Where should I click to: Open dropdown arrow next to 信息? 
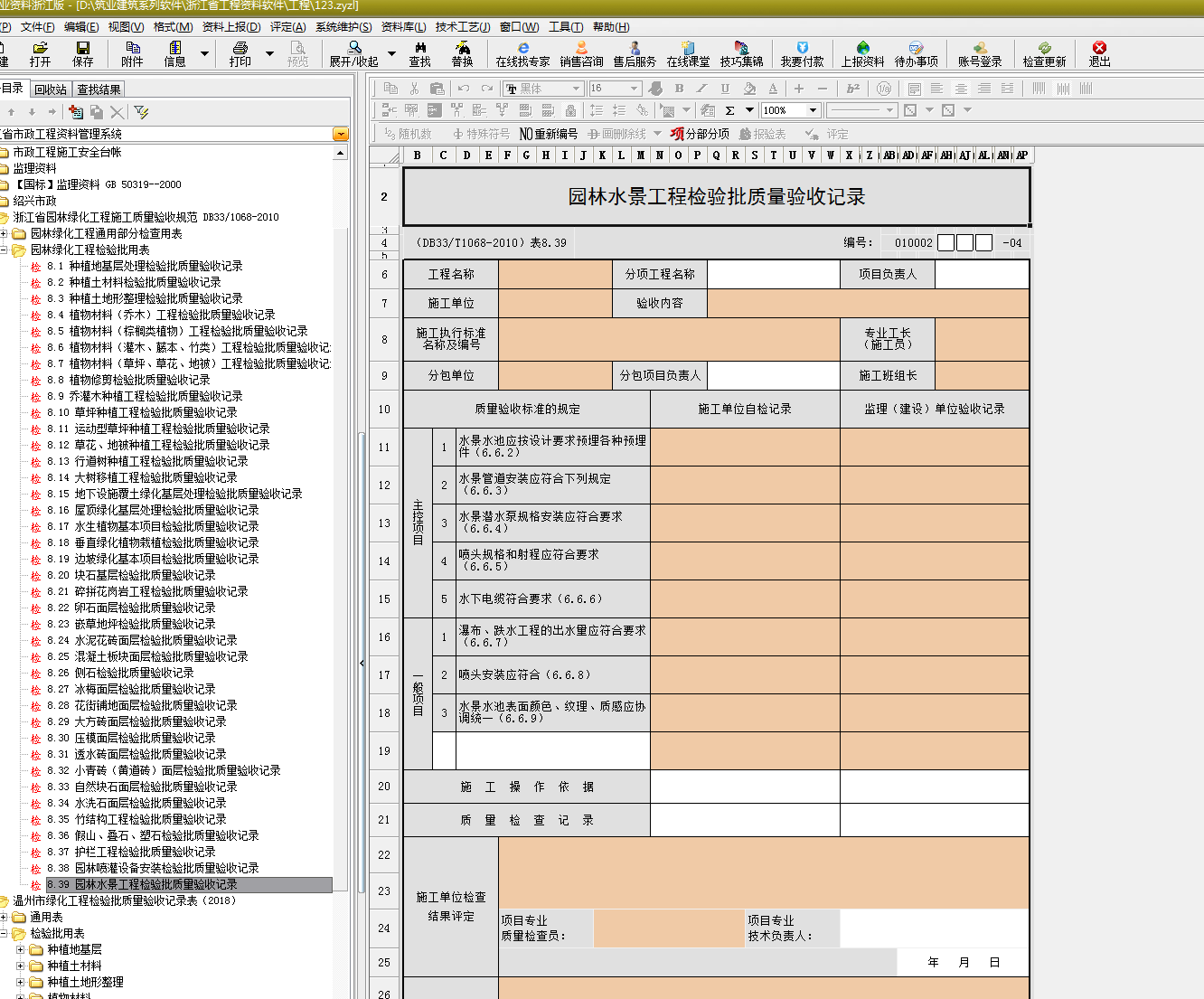204,54
